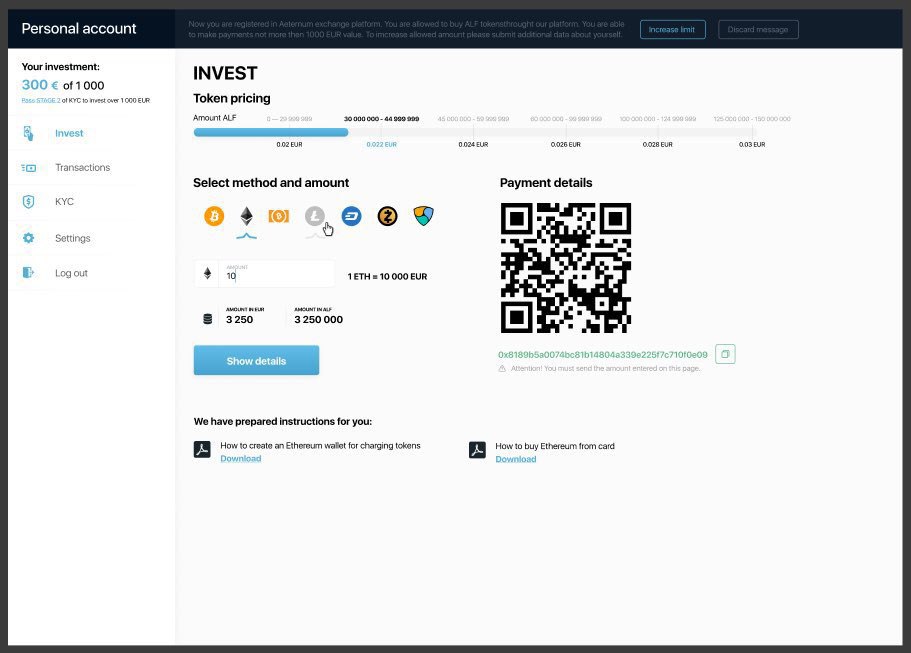911x653 pixels.
Task: Click the Discard message button
Action: coord(758,30)
